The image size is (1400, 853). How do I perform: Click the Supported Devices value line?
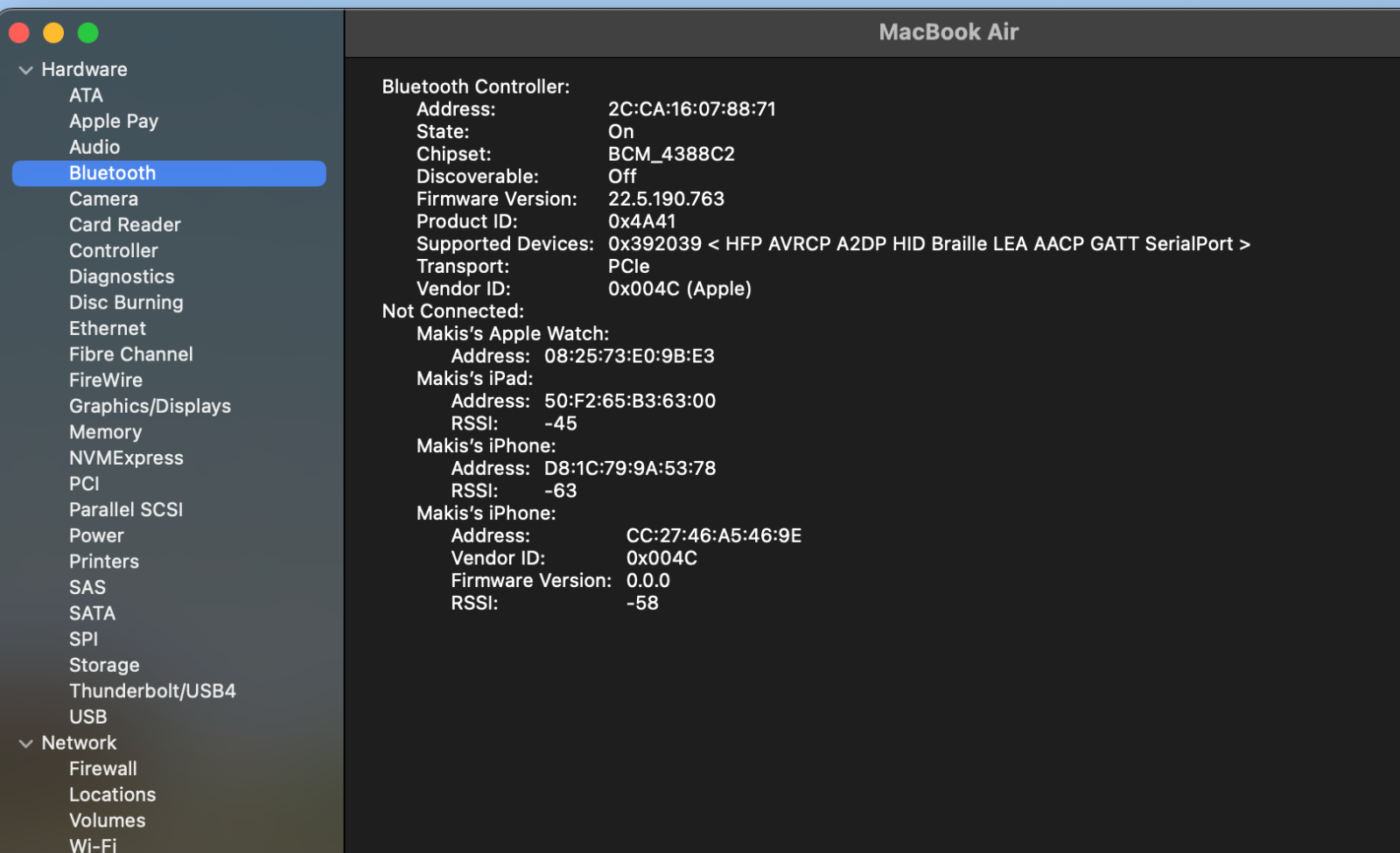tap(929, 244)
